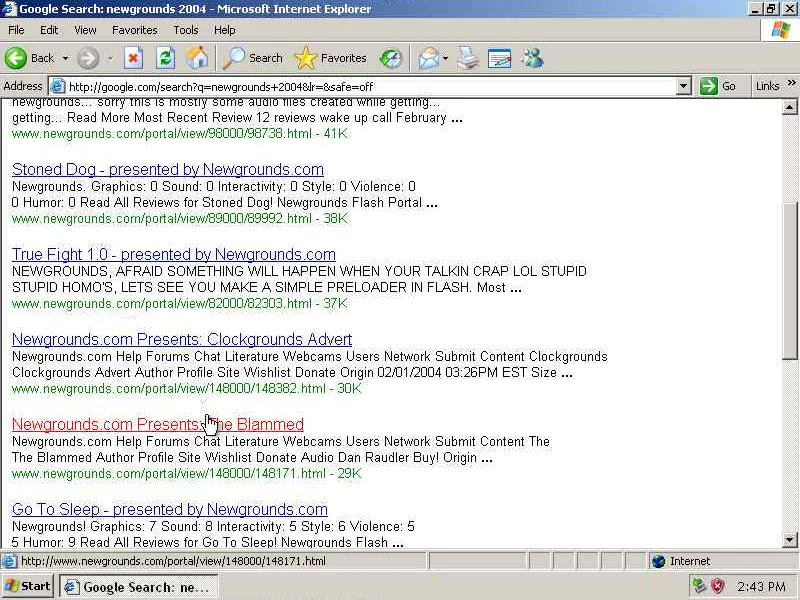Open the Forward button history dropdown
Viewport: 800px width, 600px height.
(110, 58)
